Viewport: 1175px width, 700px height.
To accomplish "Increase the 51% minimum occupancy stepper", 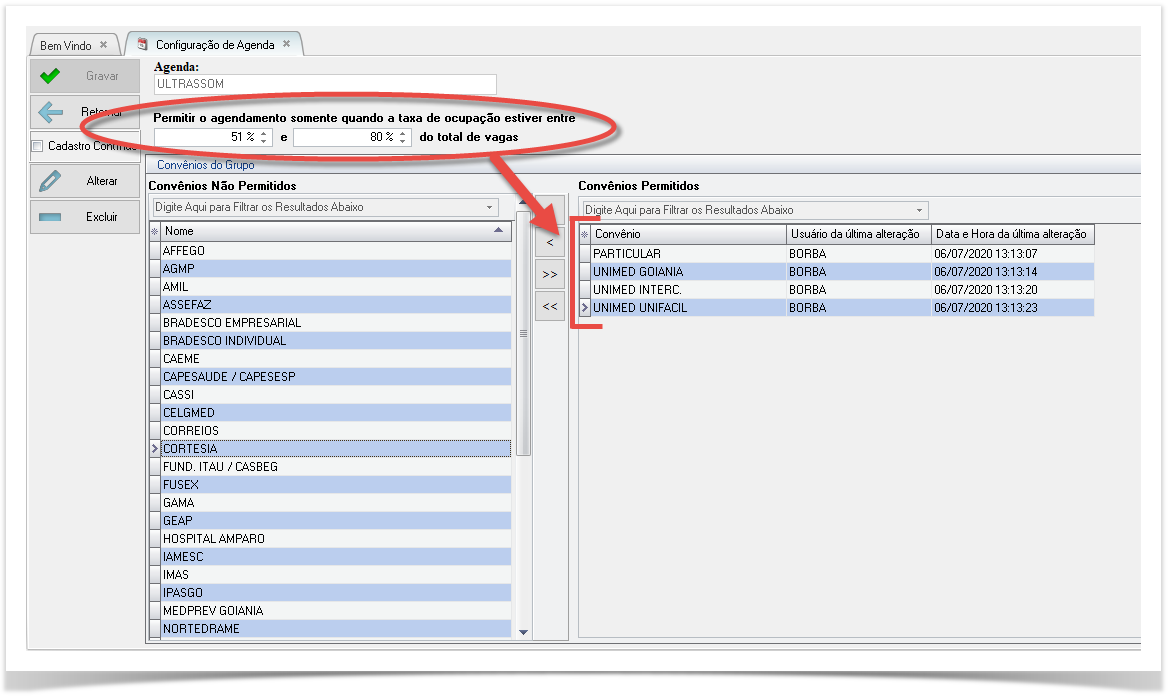I will pyautogui.click(x=264, y=133).
